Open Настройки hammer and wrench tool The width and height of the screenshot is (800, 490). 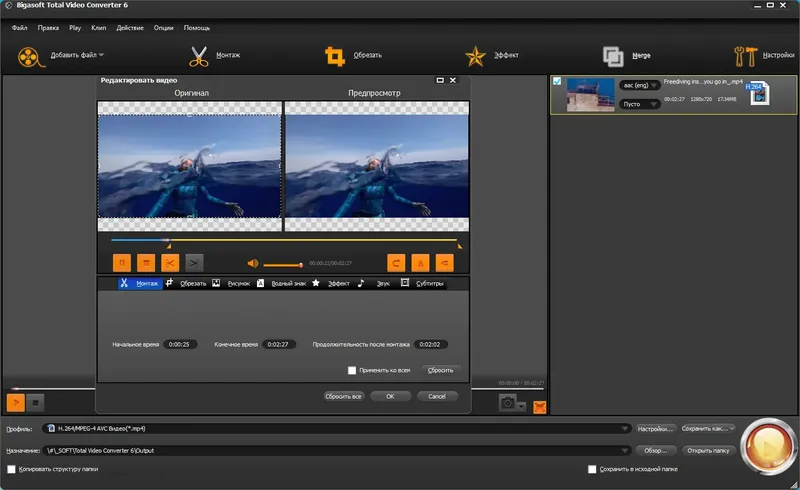point(745,56)
